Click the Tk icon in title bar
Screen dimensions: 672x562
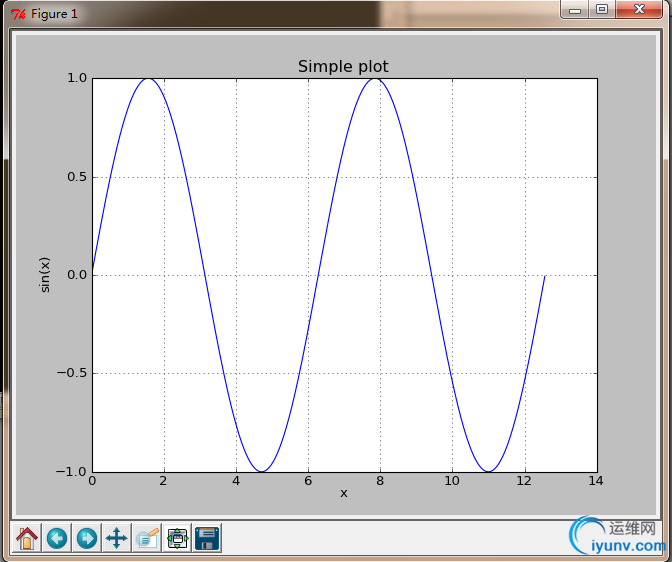pyautogui.click(x=18, y=14)
